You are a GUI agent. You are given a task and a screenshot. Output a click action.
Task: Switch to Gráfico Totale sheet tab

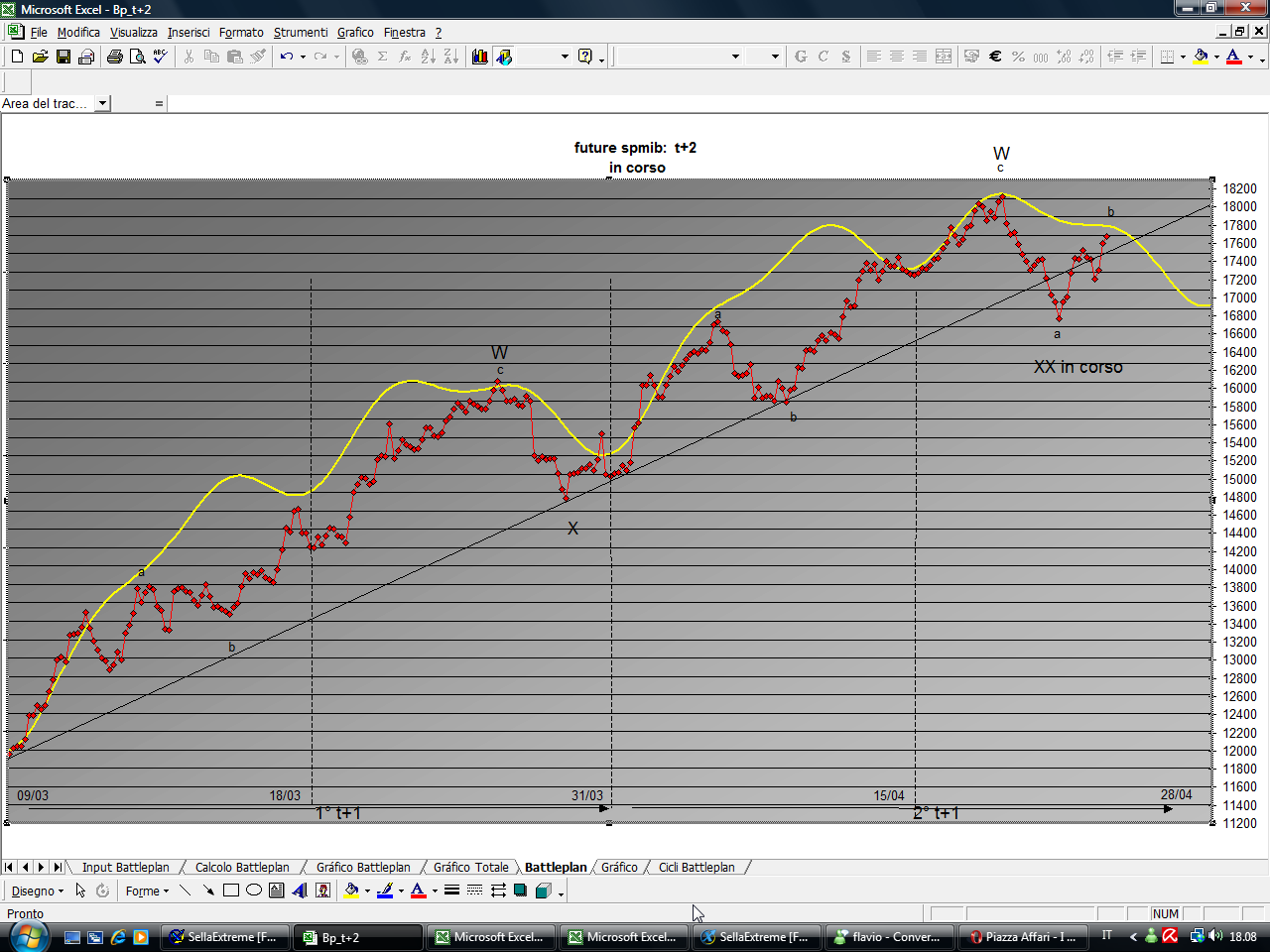(470, 867)
